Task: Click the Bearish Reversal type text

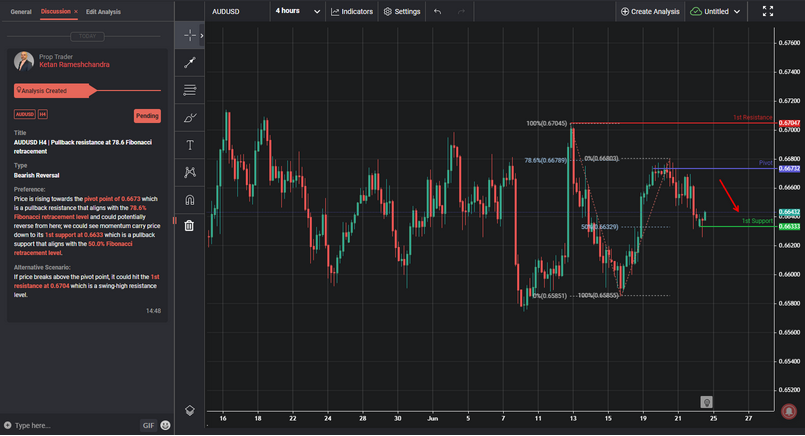Action: pos(36,175)
